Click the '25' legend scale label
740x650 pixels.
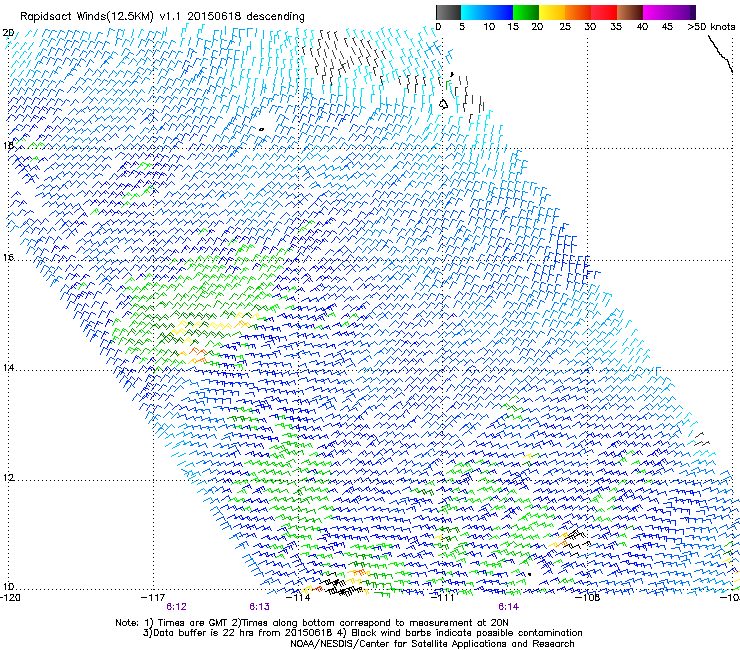tap(565, 27)
